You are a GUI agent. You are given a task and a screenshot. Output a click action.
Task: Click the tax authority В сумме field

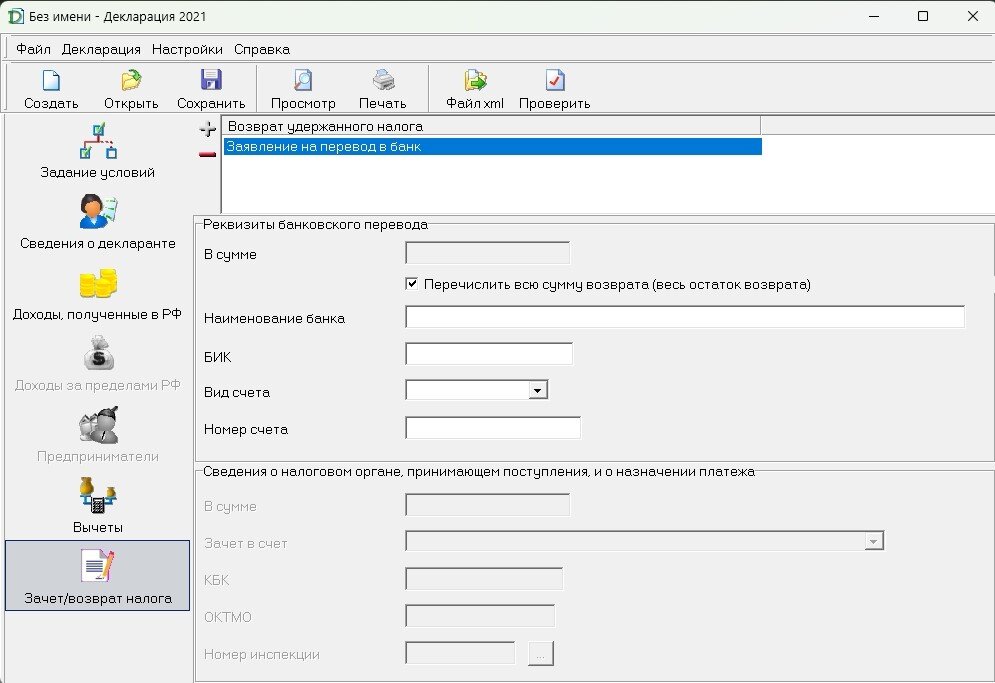(487, 505)
